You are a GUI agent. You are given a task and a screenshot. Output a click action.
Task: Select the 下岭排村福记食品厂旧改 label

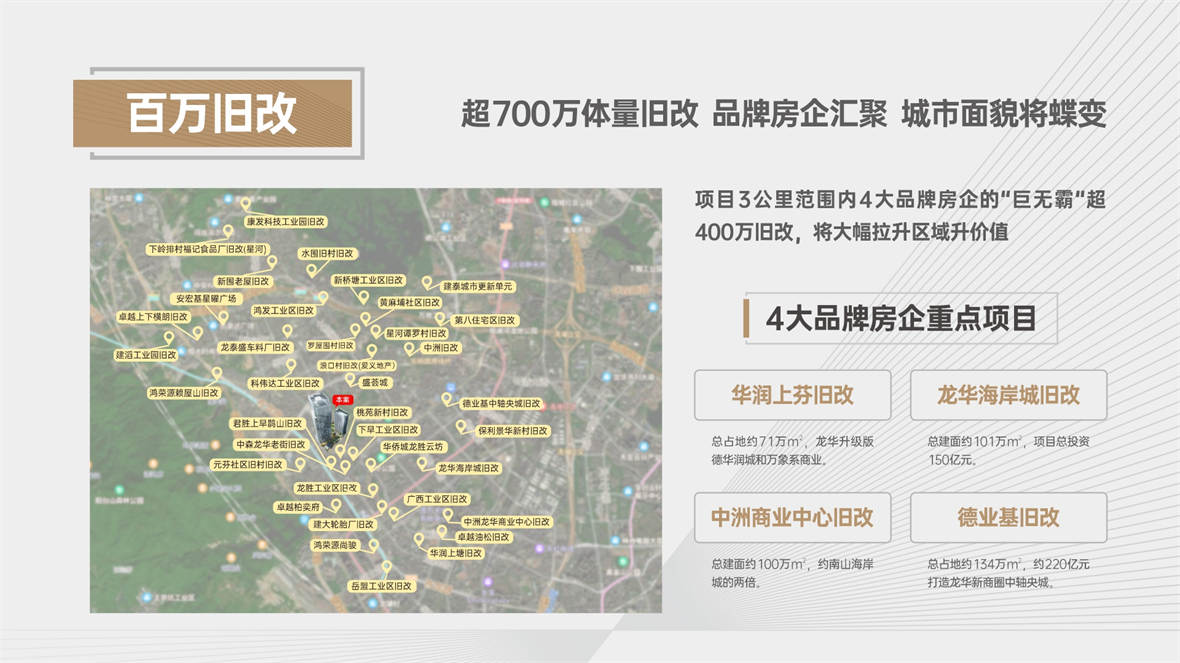(x=208, y=249)
